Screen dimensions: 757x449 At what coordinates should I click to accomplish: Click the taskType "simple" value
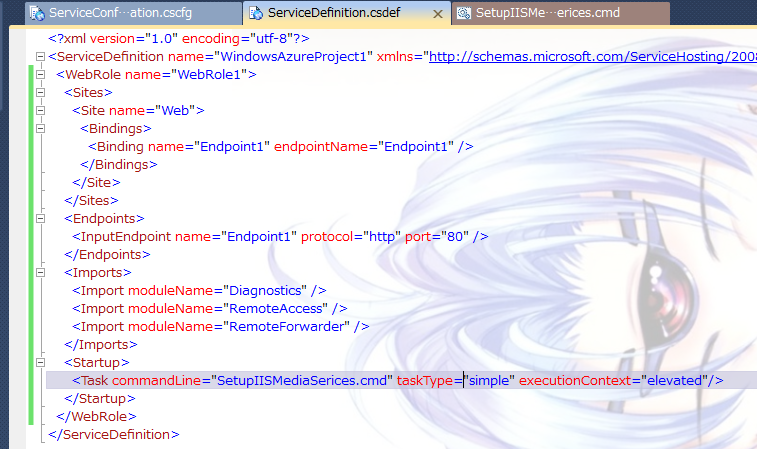[489, 380]
